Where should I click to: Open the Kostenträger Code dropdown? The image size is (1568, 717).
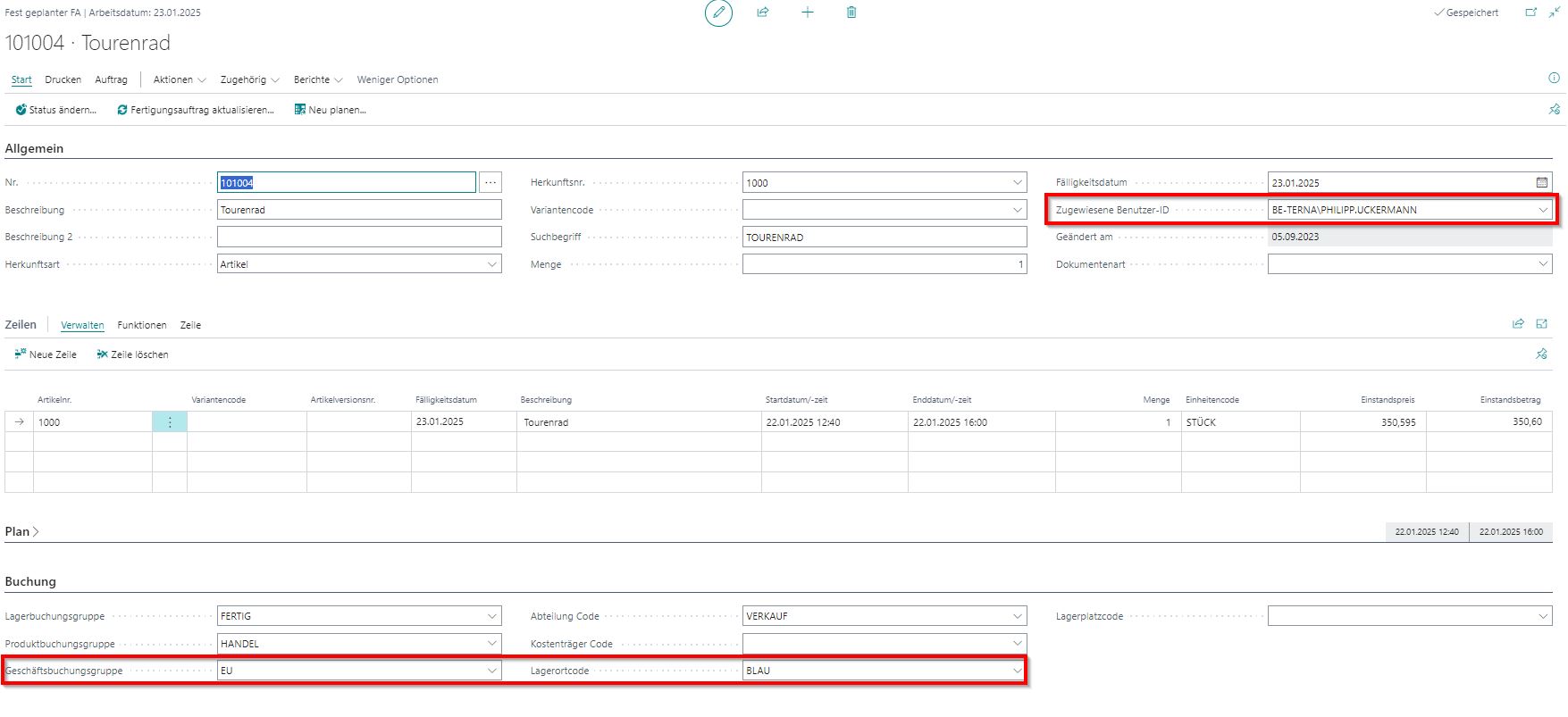point(1018,644)
